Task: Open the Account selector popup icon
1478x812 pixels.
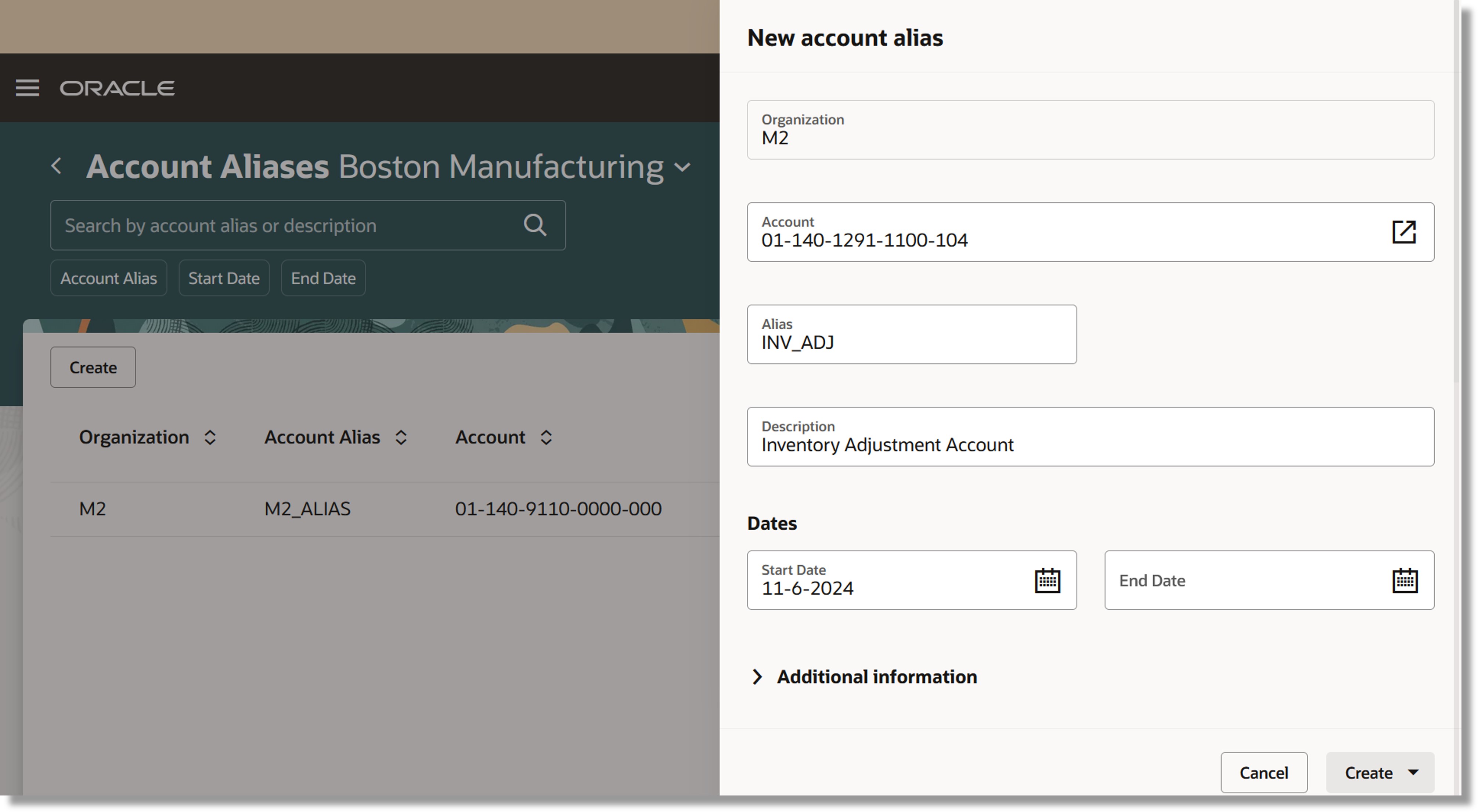Action: click(x=1403, y=232)
